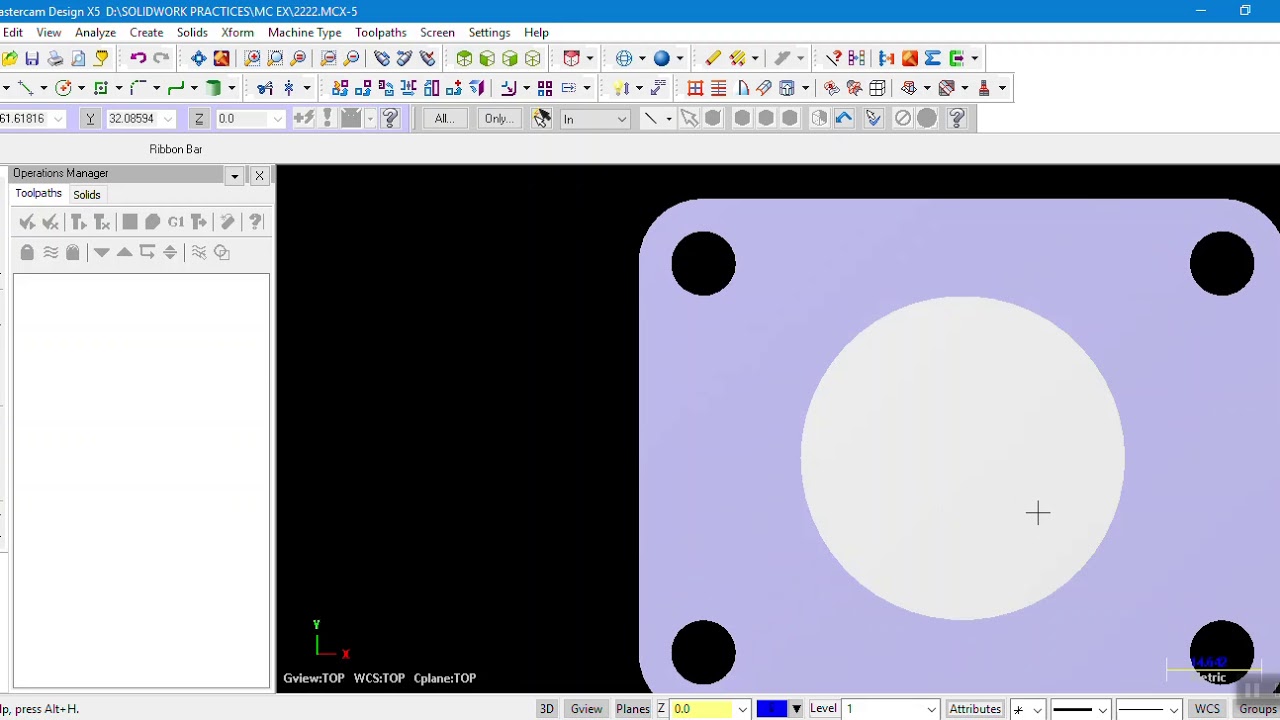Click the Print icon

[55, 59]
